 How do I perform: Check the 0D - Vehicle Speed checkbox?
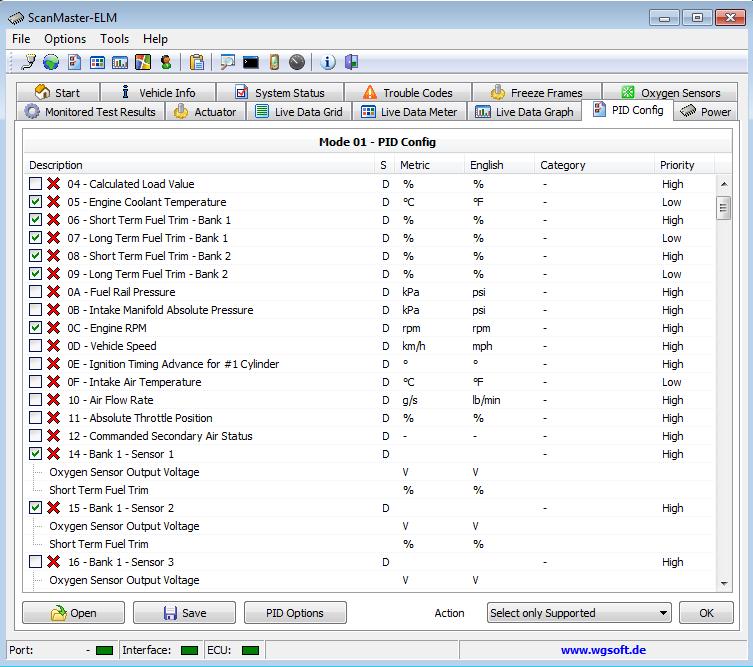click(36, 346)
